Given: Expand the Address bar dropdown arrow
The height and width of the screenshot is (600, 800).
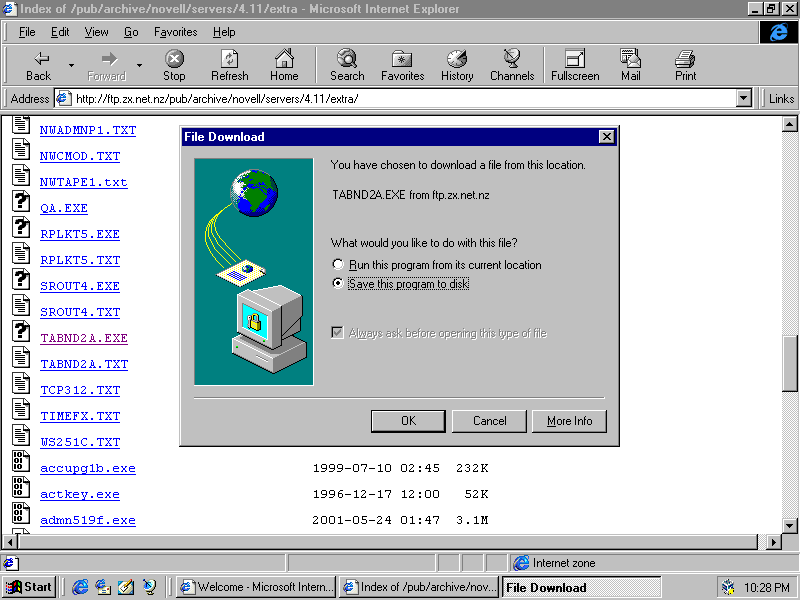Looking at the screenshot, I should [x=744, y=98].
